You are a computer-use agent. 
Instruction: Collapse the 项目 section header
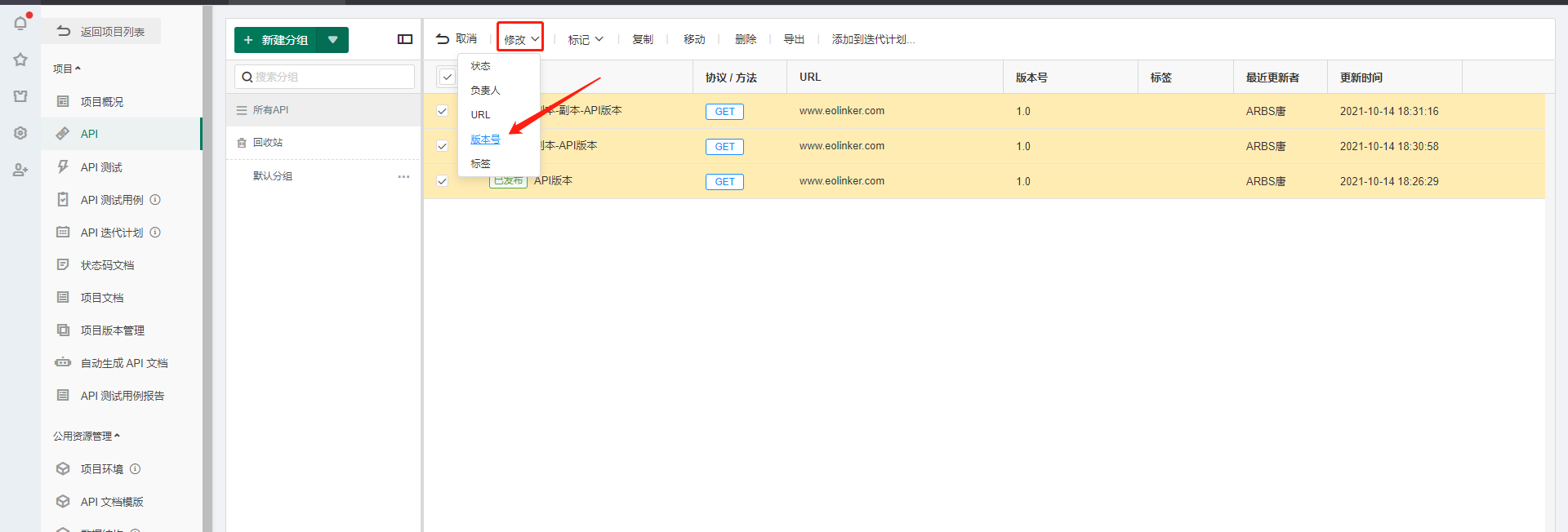pos(67,69)
